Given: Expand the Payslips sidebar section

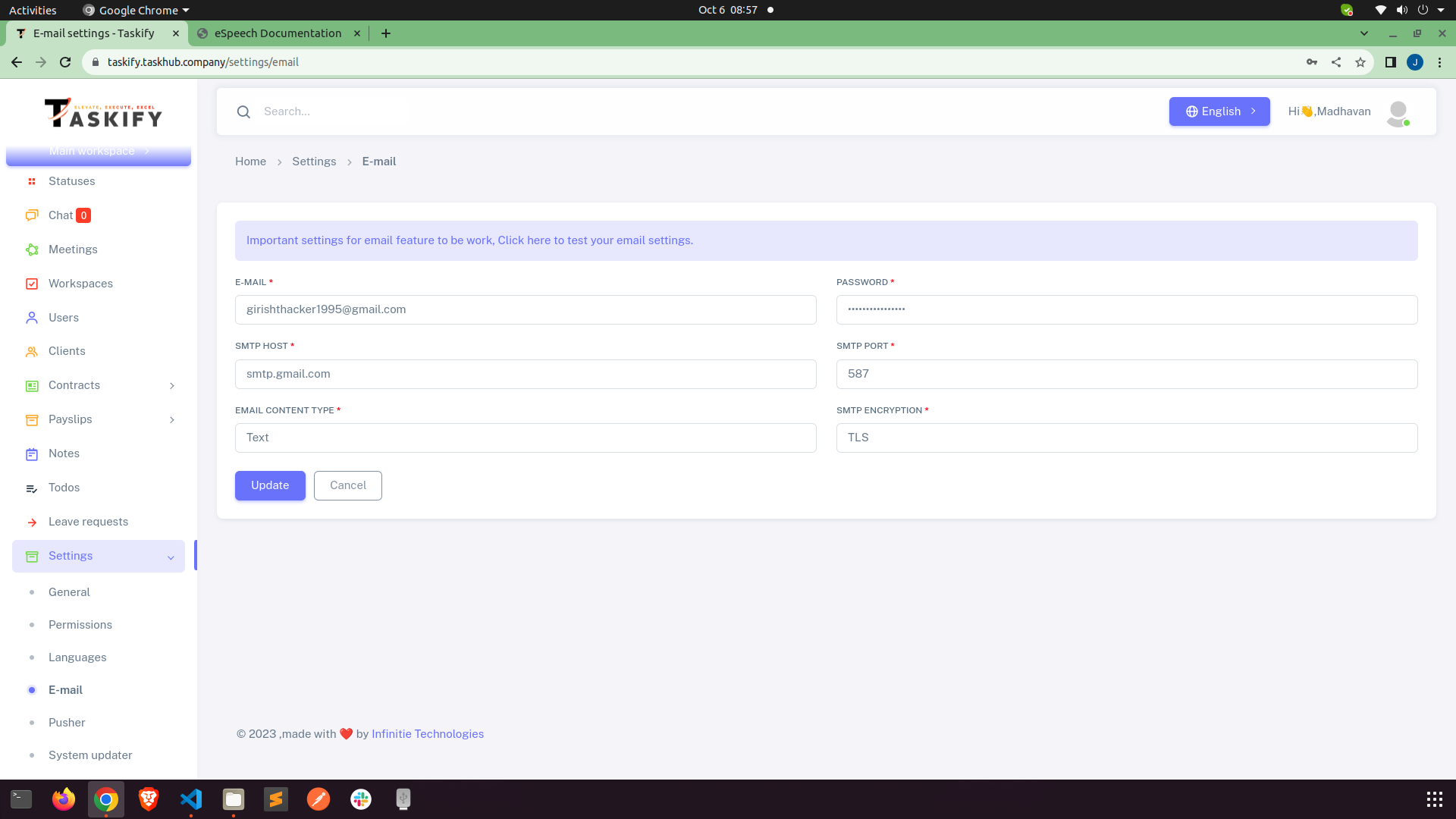Looking at the screenshot, I should click(x=172, y=419).
